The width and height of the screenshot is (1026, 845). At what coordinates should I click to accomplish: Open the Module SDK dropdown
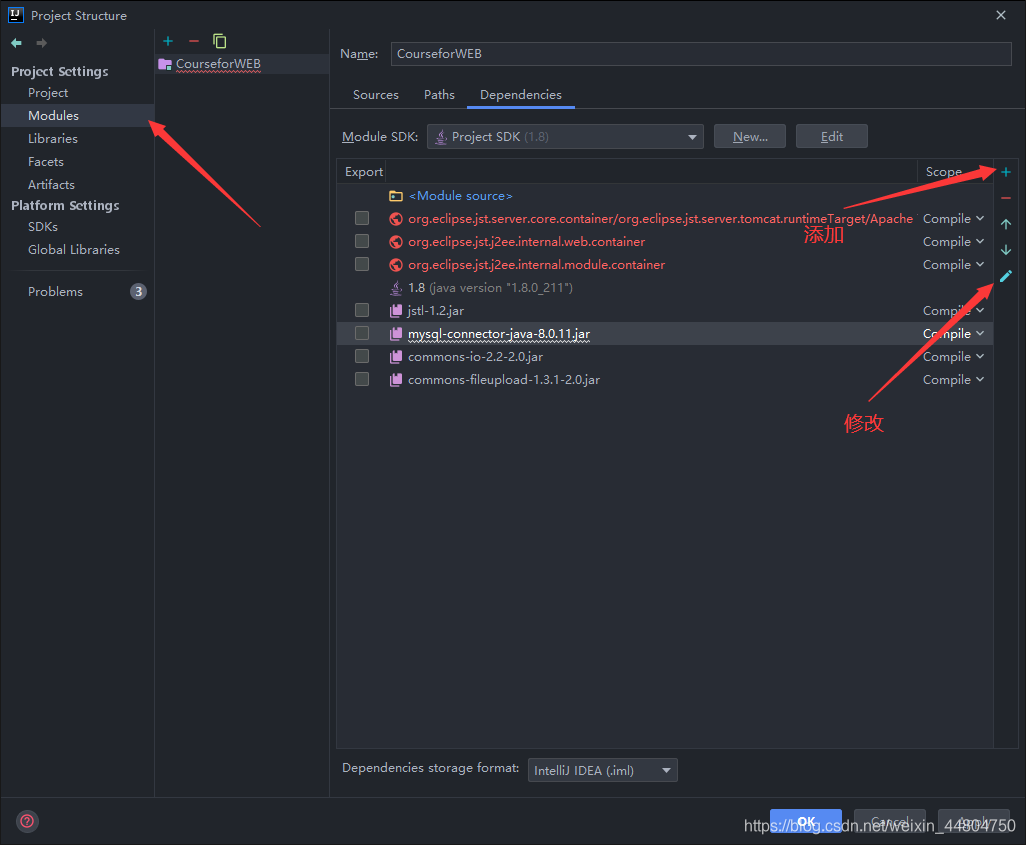(x=565, y=137)
